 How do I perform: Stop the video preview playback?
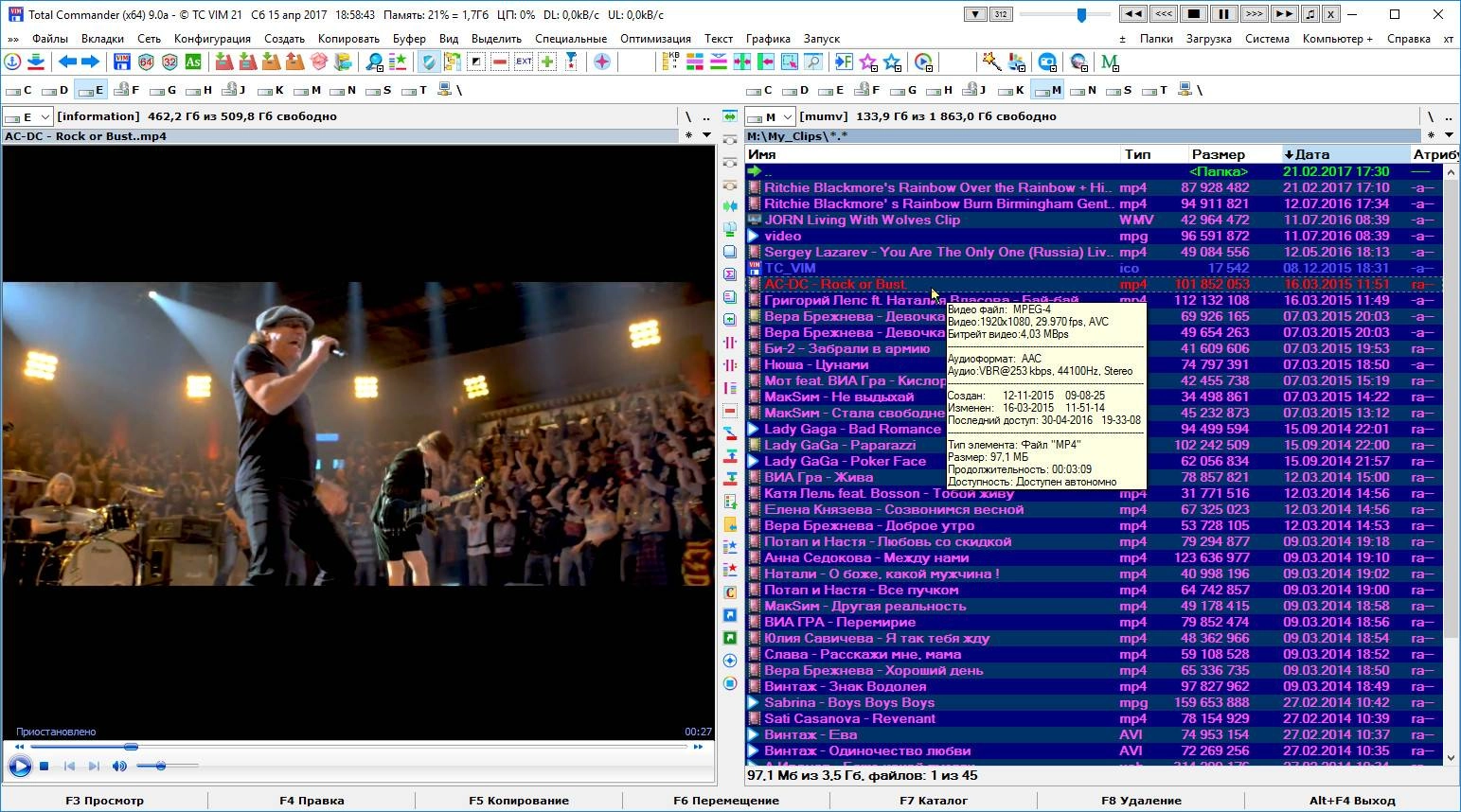coord(44,766)
